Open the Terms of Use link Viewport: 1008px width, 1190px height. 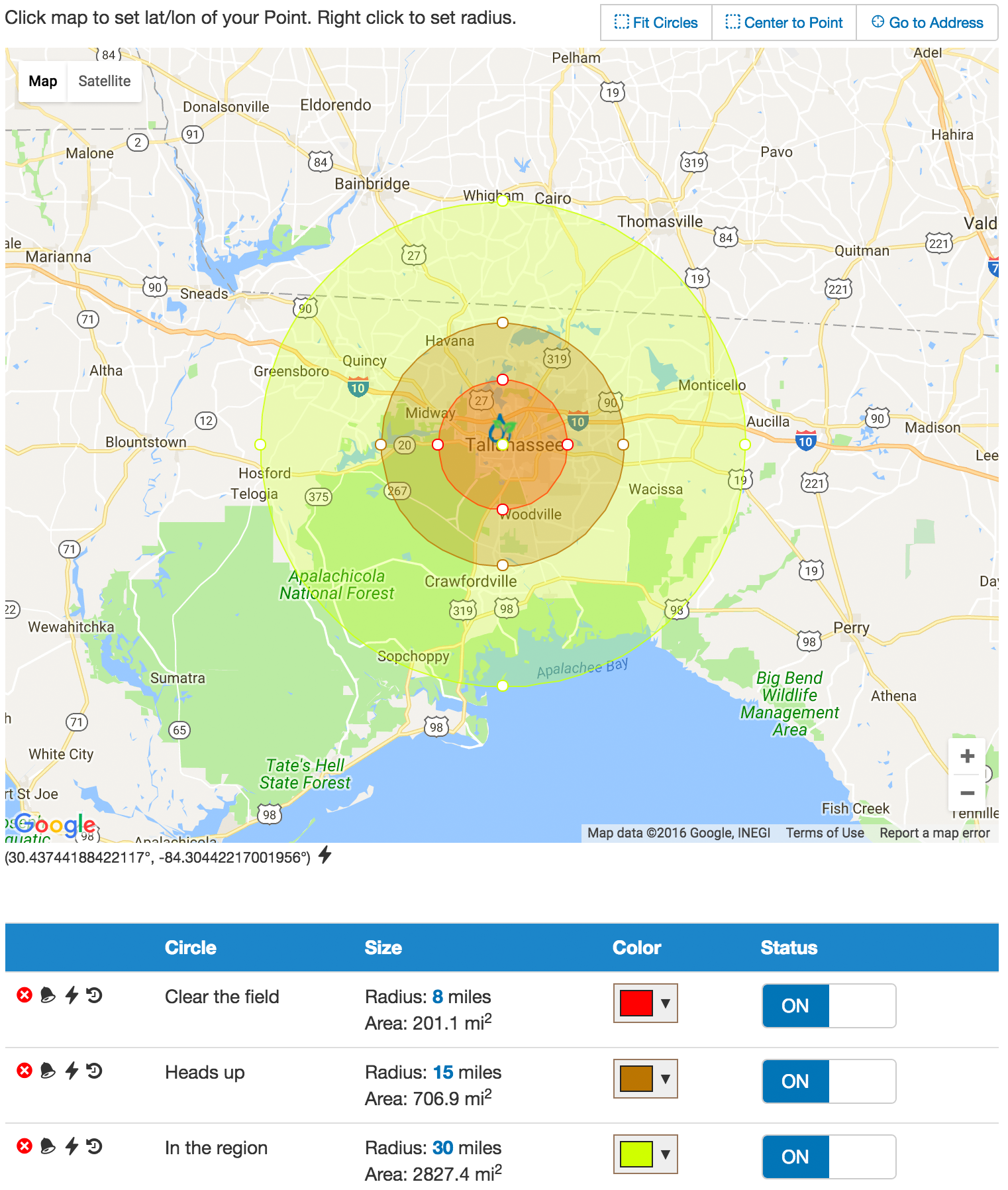825,833
